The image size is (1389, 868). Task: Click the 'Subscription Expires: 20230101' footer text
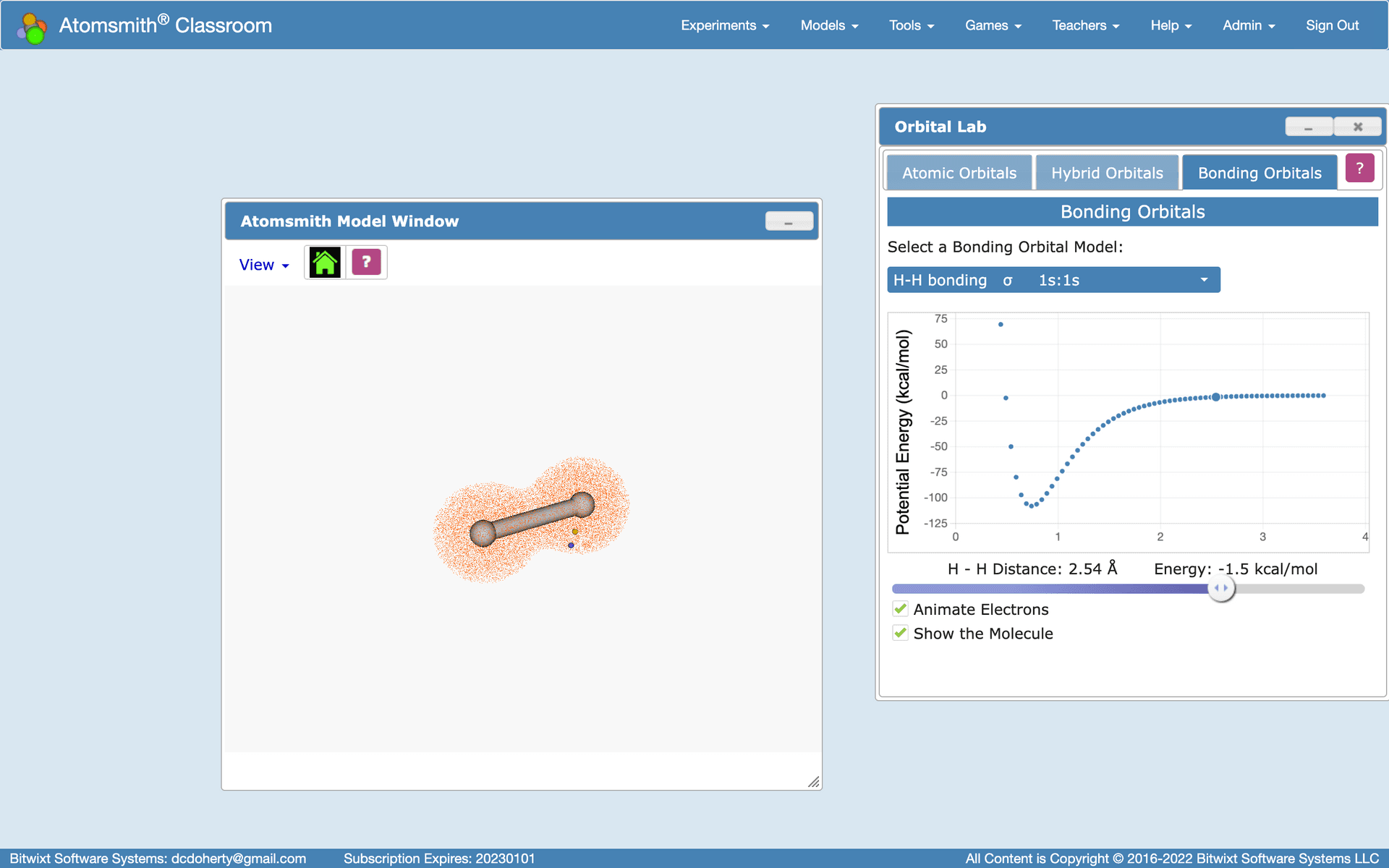click(x=439, y=859)
